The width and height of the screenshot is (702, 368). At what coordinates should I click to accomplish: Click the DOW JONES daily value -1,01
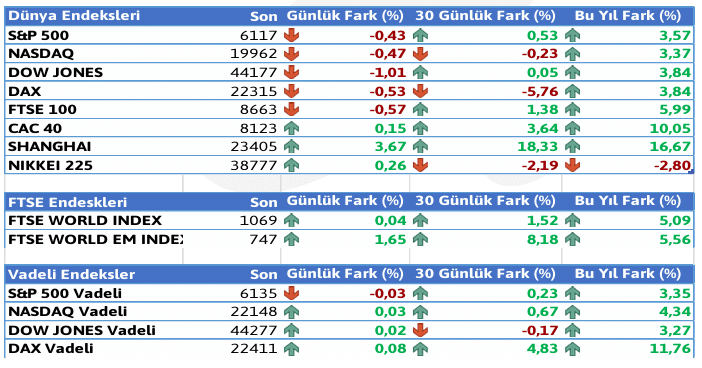388,73
